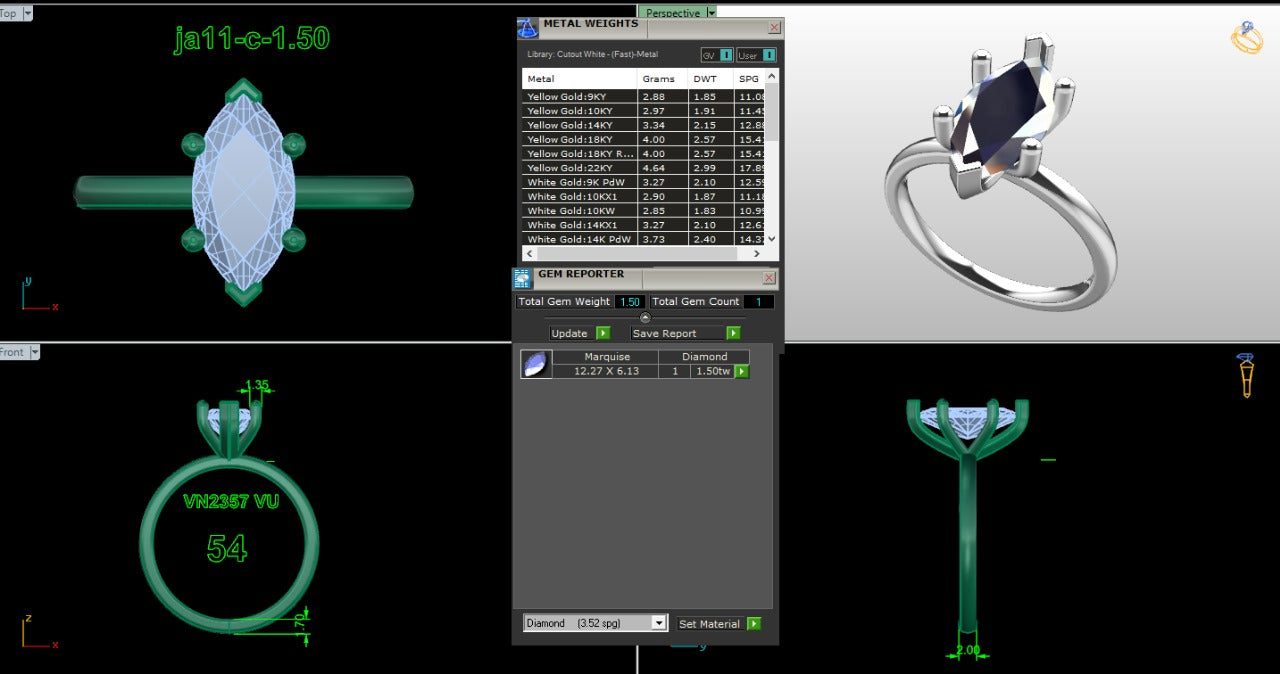Viewport: 1280px width, 674px height.
Task: Click the VN2357 VU text inside ring
Action: click(231, 501)
